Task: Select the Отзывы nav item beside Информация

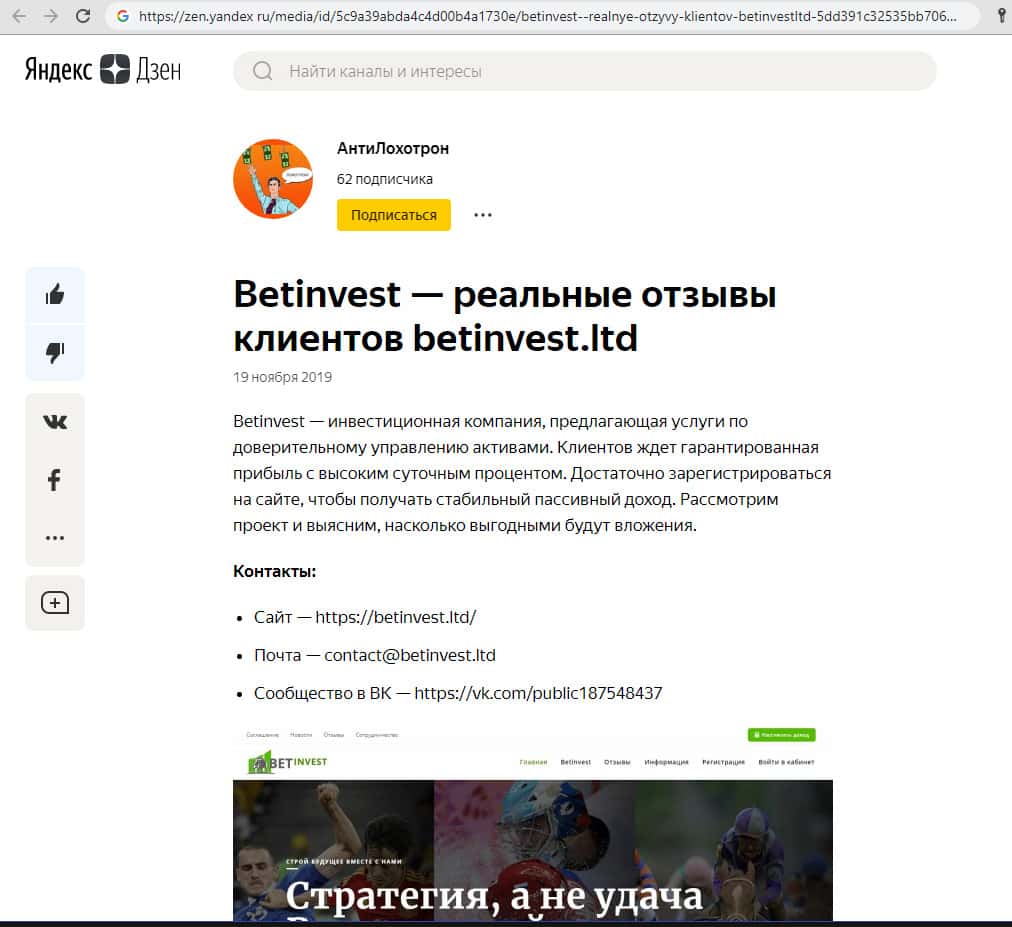Action: click(617, 762)
